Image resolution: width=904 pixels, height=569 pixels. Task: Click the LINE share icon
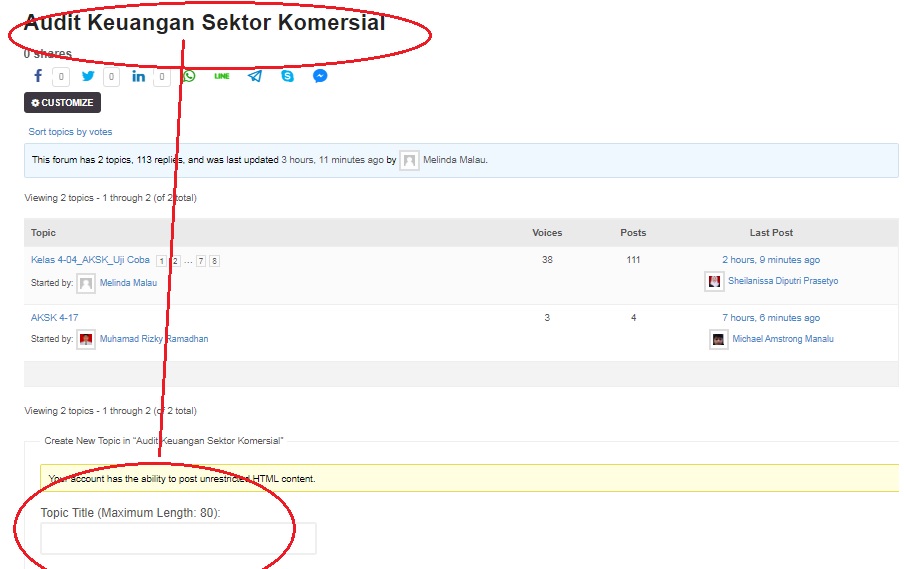(x=221, y=76)
